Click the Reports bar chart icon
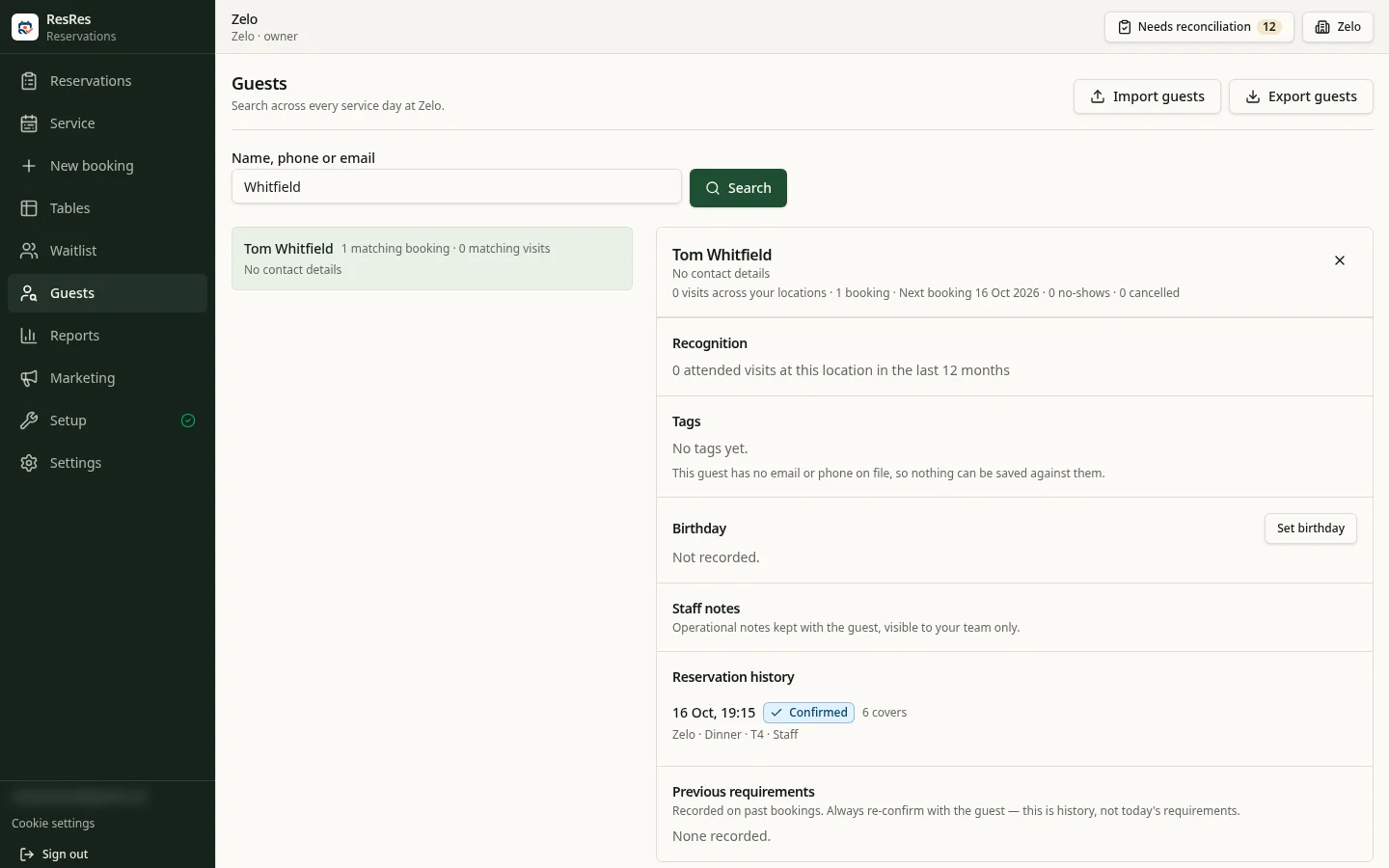The image size is (1389, 868). [x=29, y=336]
